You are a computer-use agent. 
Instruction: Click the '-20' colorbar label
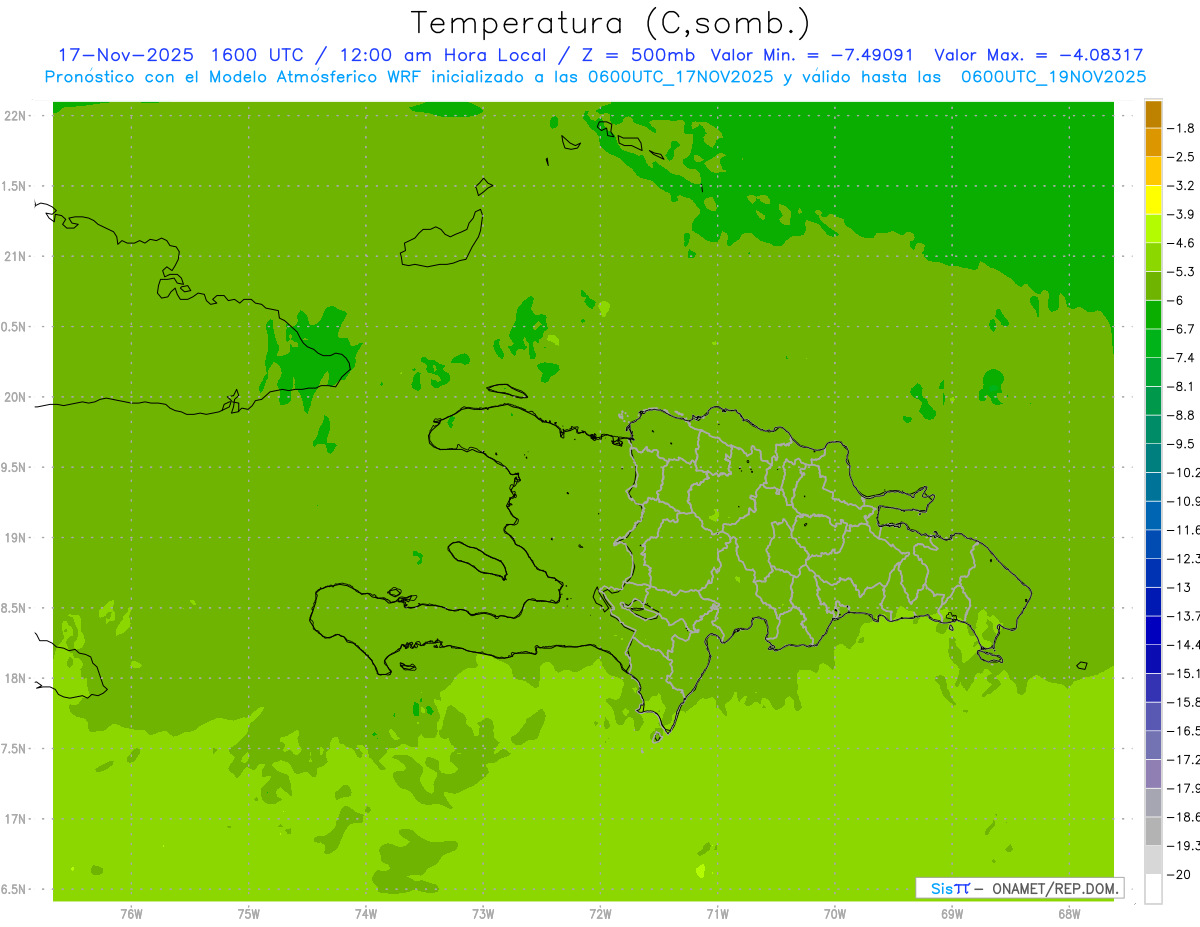[x=1181, y=875]
